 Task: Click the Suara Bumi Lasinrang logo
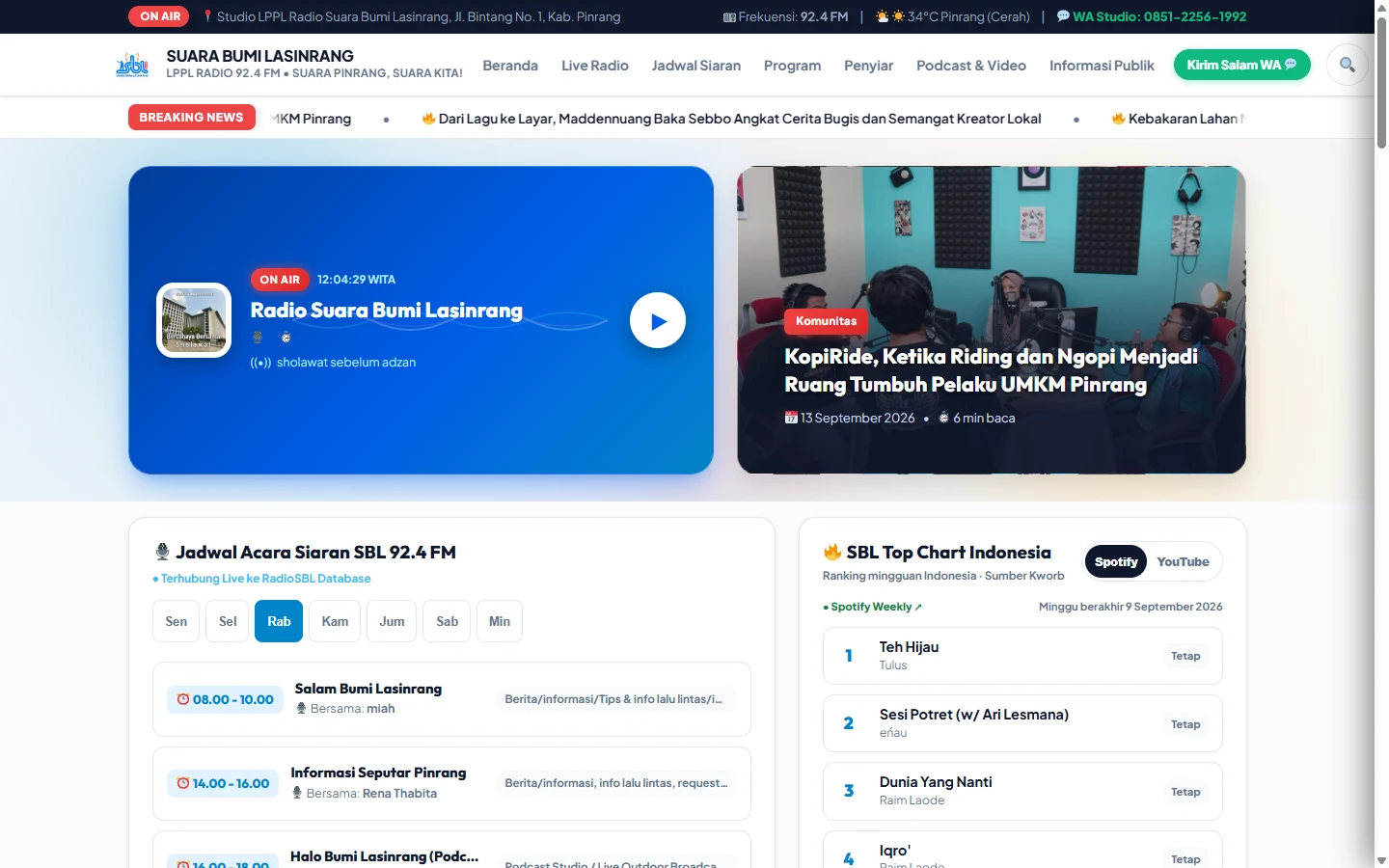(132, 65)
